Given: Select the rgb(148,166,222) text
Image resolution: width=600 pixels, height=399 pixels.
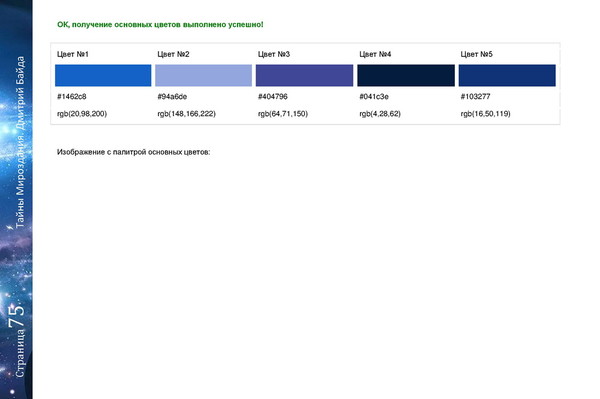Looking at the screenshot, I should (x=186, y=114).
